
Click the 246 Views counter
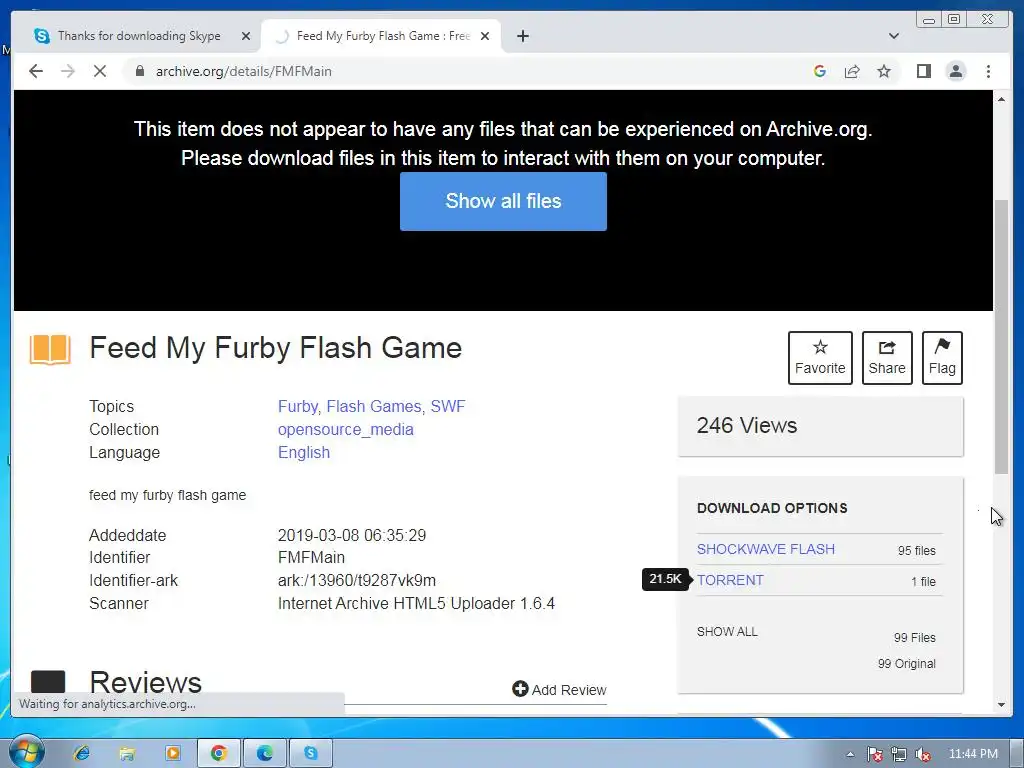(746, 426)
